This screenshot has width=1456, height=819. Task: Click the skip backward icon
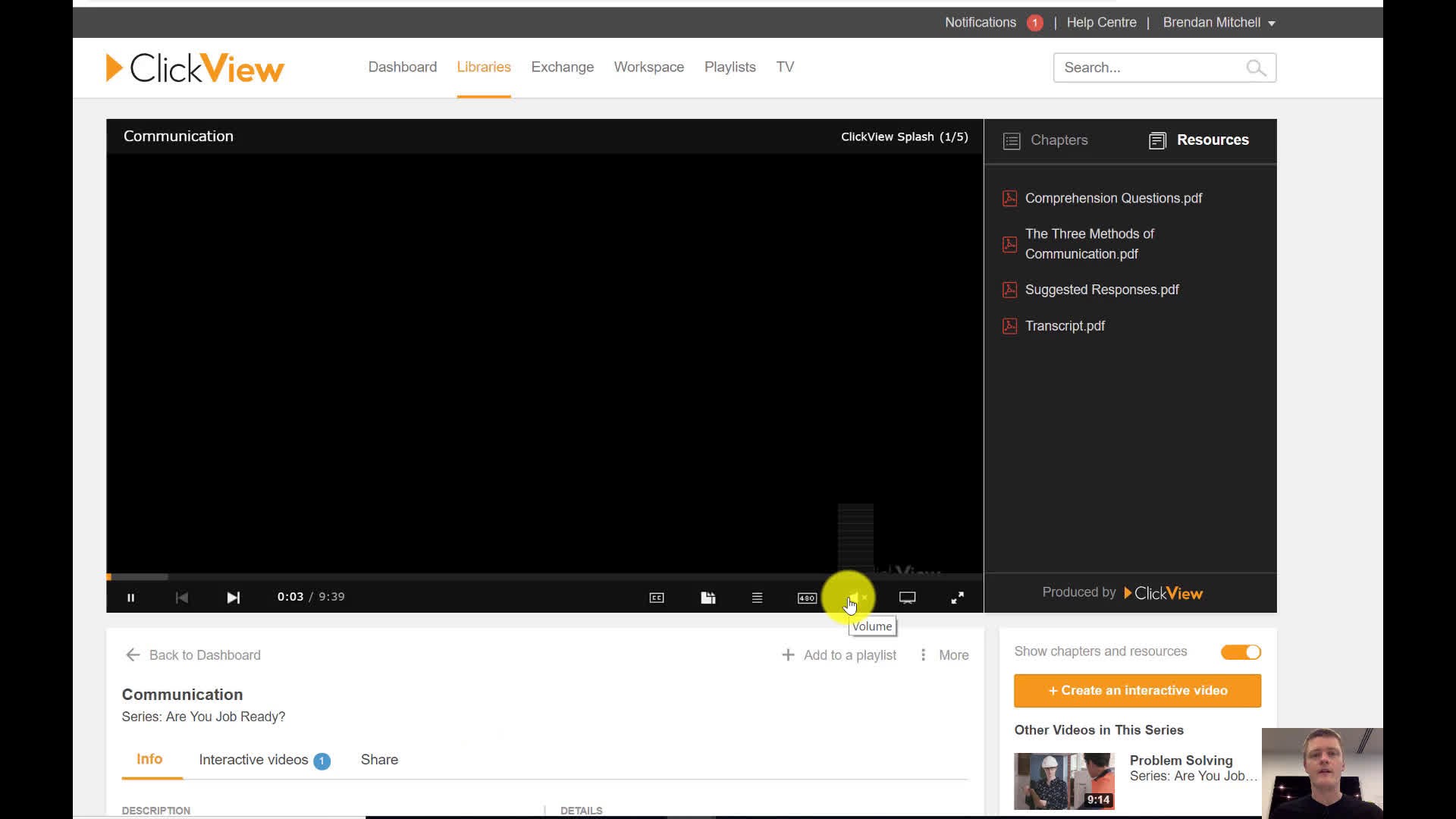[181, 597]
